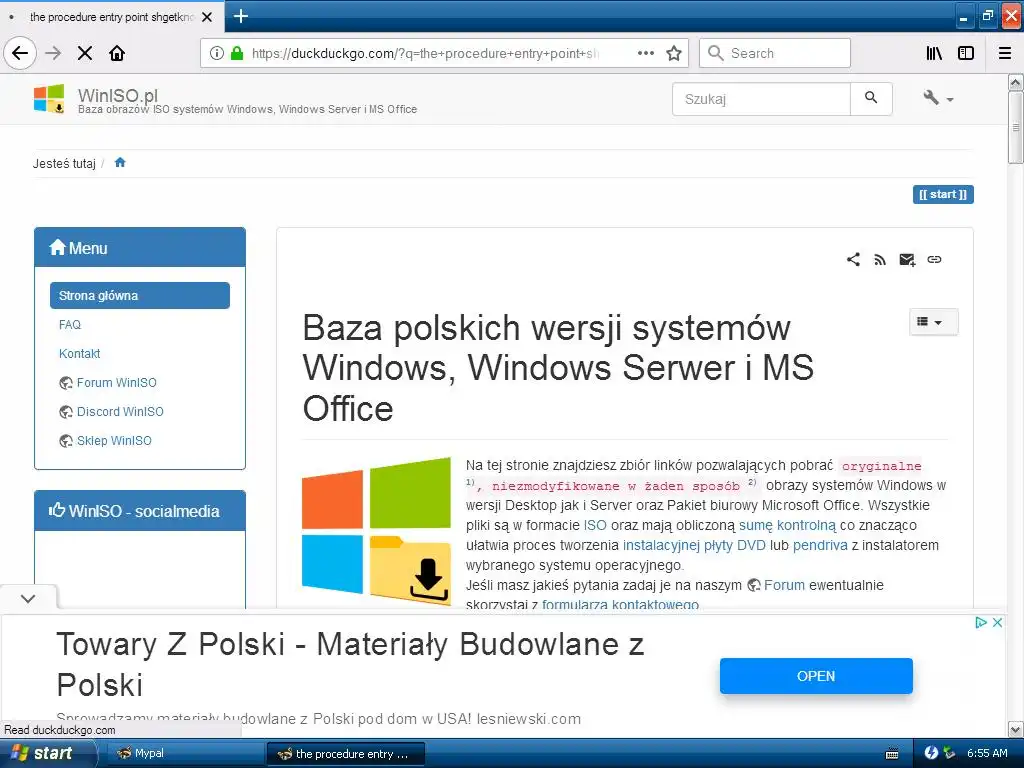
Task: Follow the ISO link in the article
Action: point(595,525)
